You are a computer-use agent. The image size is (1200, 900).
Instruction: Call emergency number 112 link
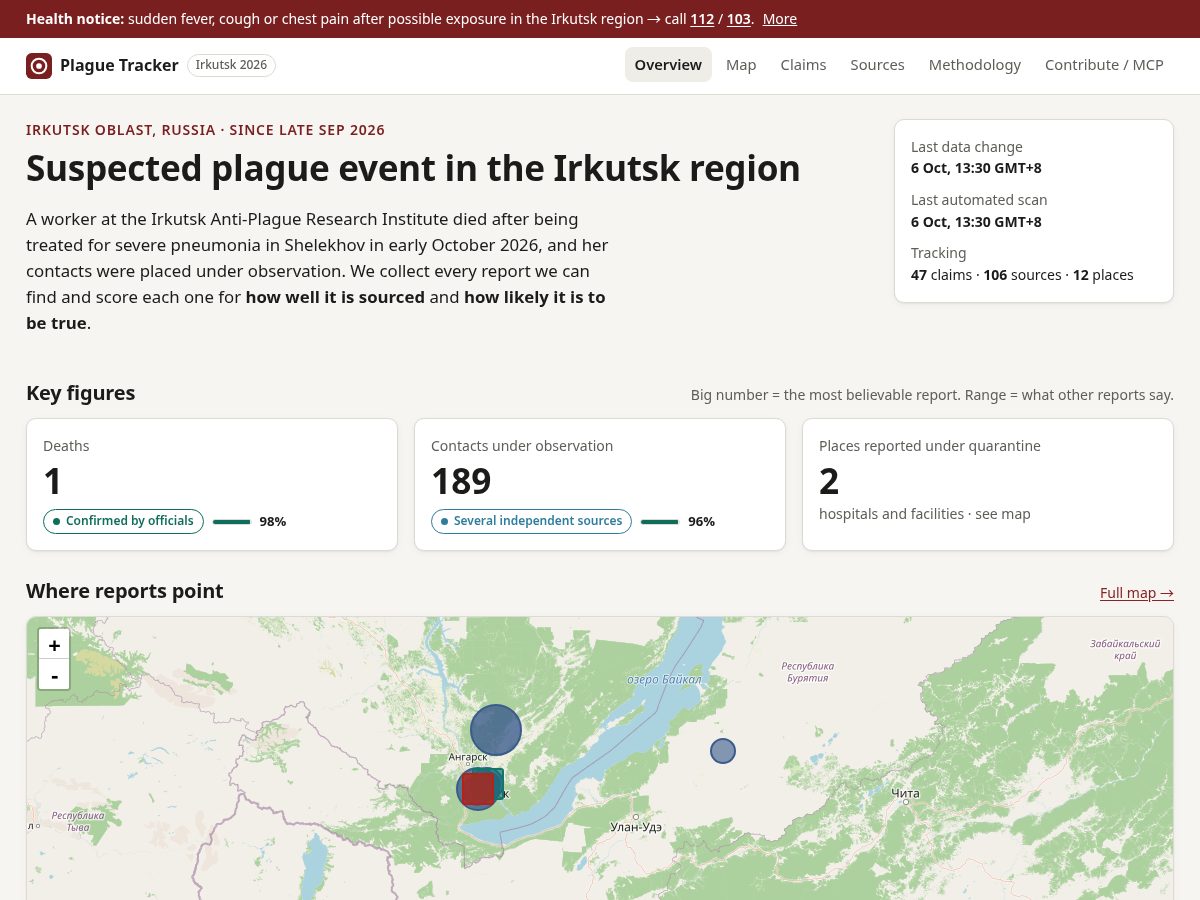click(x=702, y=19)
